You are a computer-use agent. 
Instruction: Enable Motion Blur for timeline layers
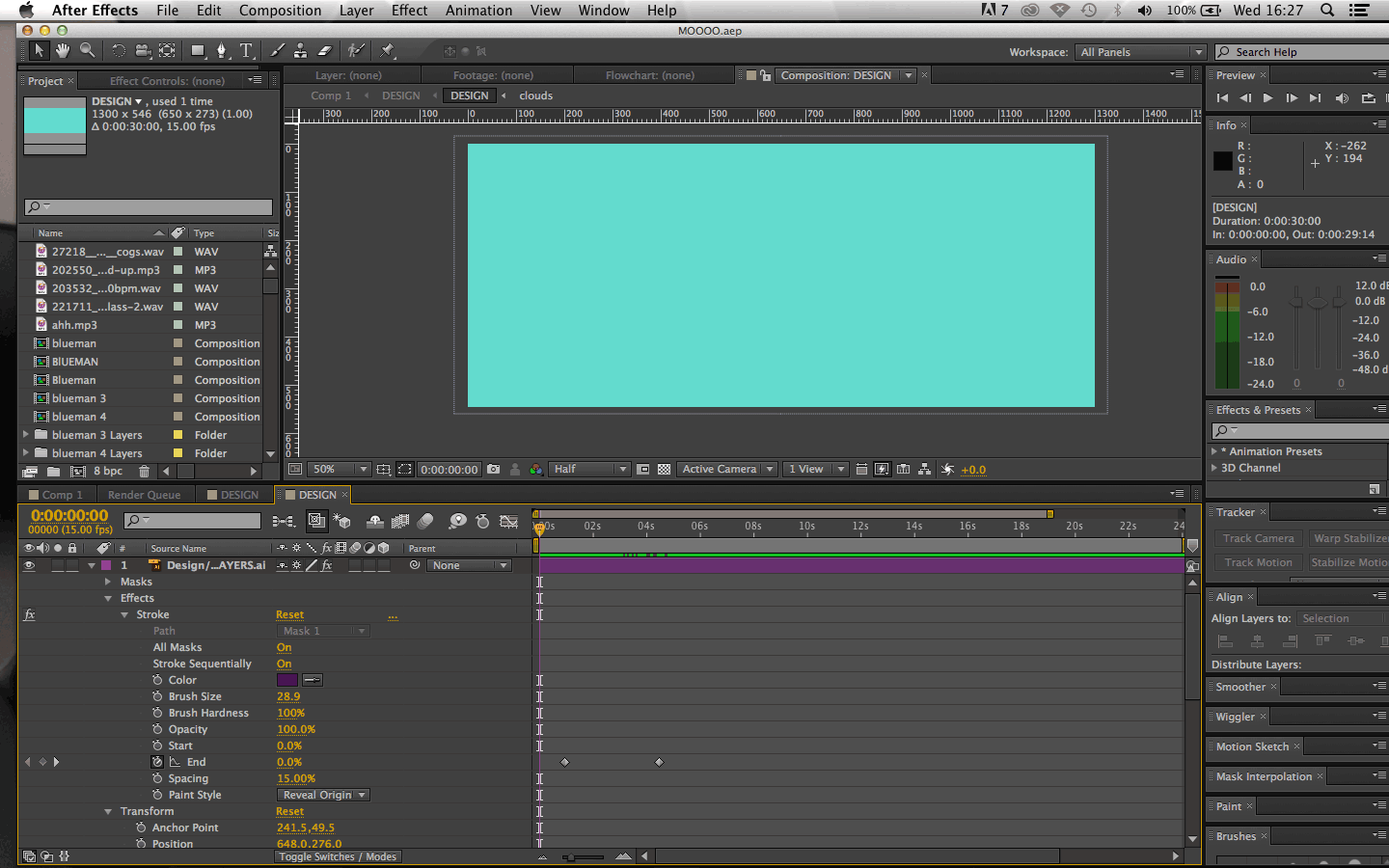425,521
